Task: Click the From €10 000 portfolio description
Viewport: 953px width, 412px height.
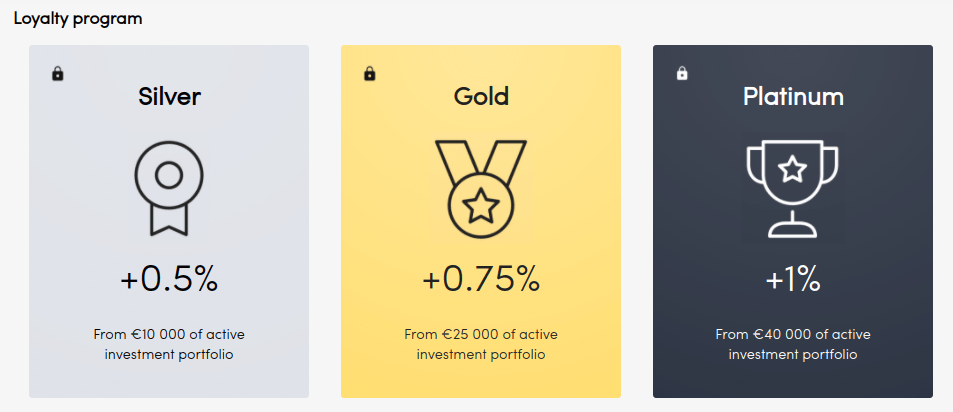Action: tap(169, 345)
